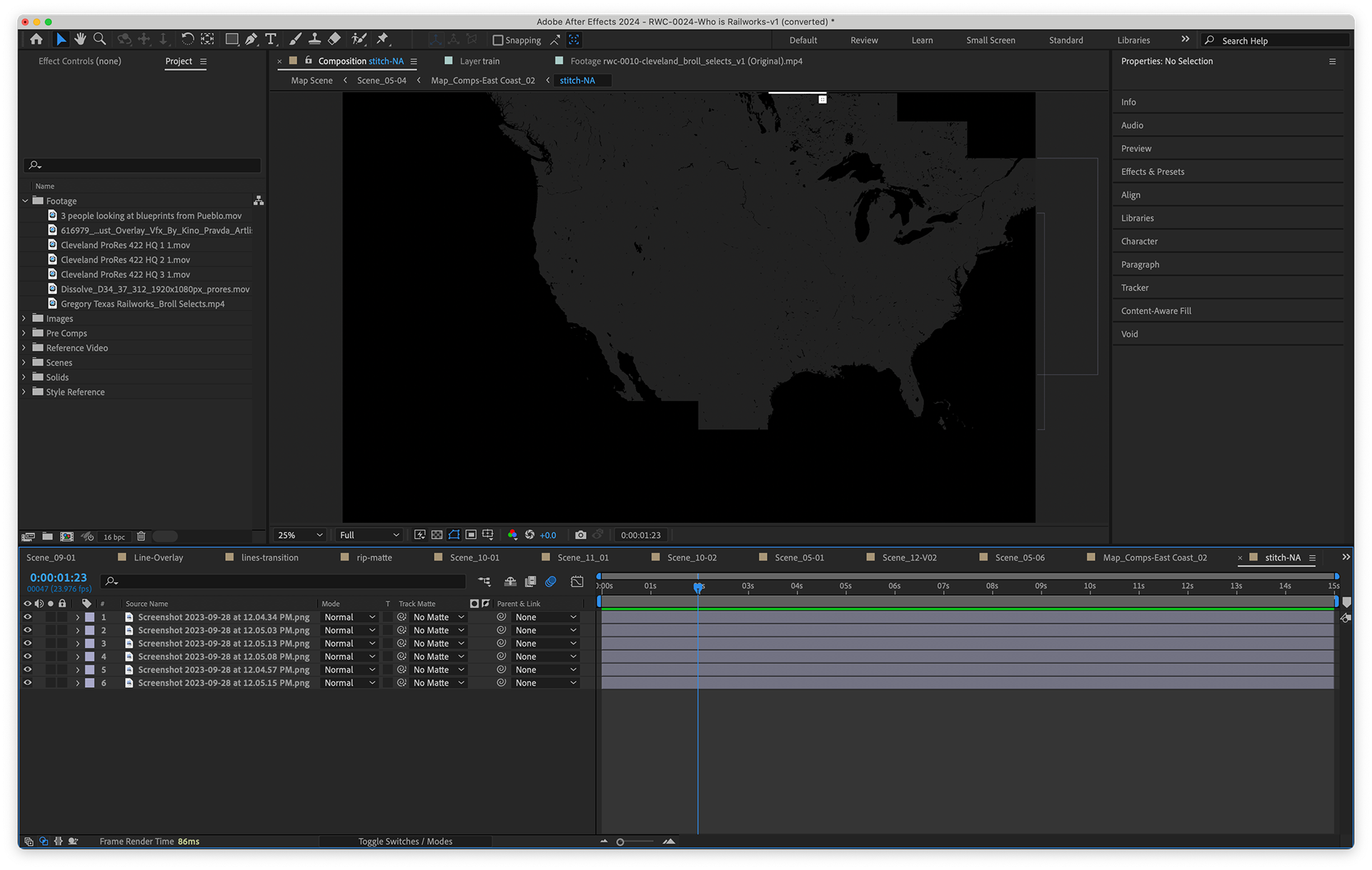Select the Clone Stamp tool
Screen dimensions: 1372x870
tap(314, 39)
